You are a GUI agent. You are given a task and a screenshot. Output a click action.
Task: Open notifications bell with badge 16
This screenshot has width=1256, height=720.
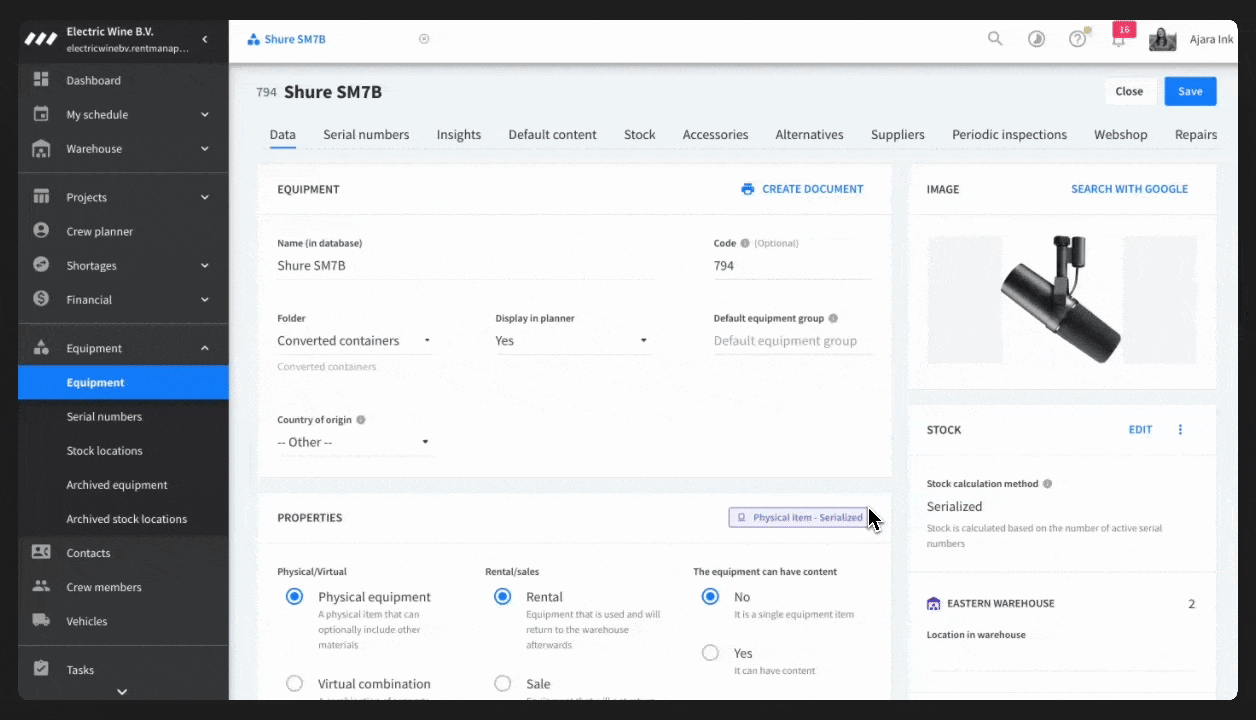(1120, 38)
